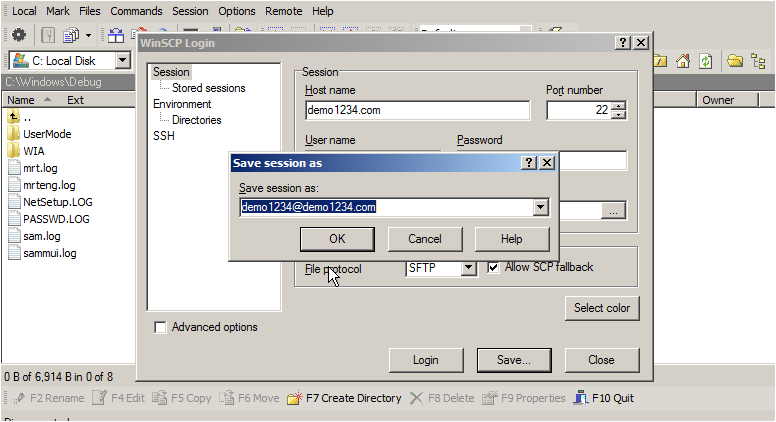The height and width of the screenshot is (422, 776).
Task: Select Directories in the login tree
Action: click(196, 120)
